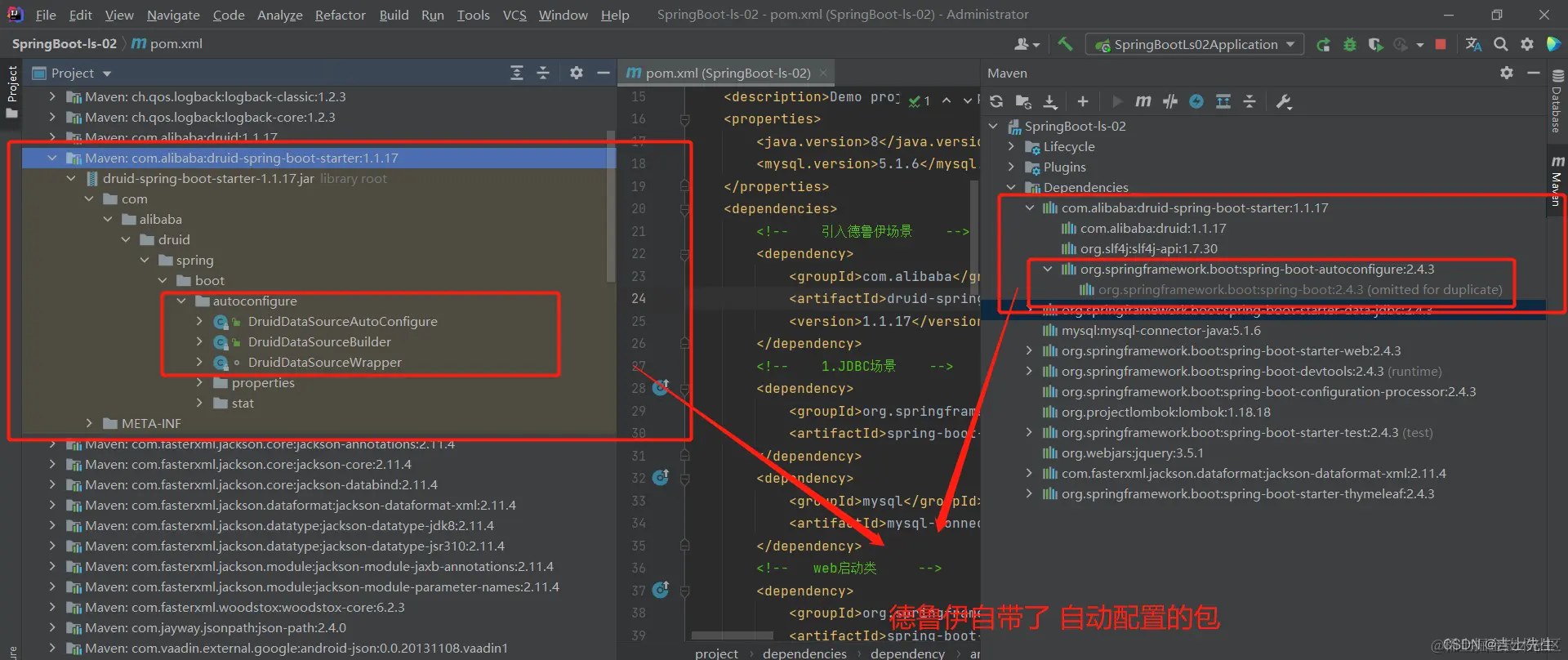Expand Lifecycle node in Maven panel

pyautogui.click(x=1011, y=146)
